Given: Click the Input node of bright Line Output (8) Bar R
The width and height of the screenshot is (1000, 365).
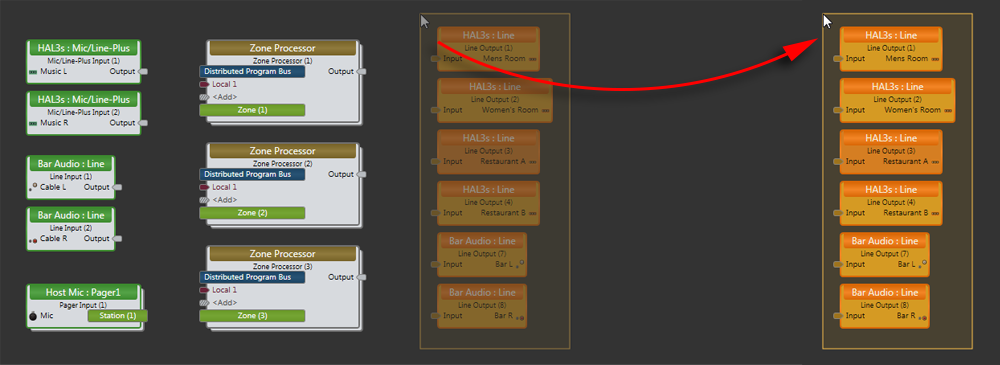Looking at the screenshot, I should coord(838,316).
